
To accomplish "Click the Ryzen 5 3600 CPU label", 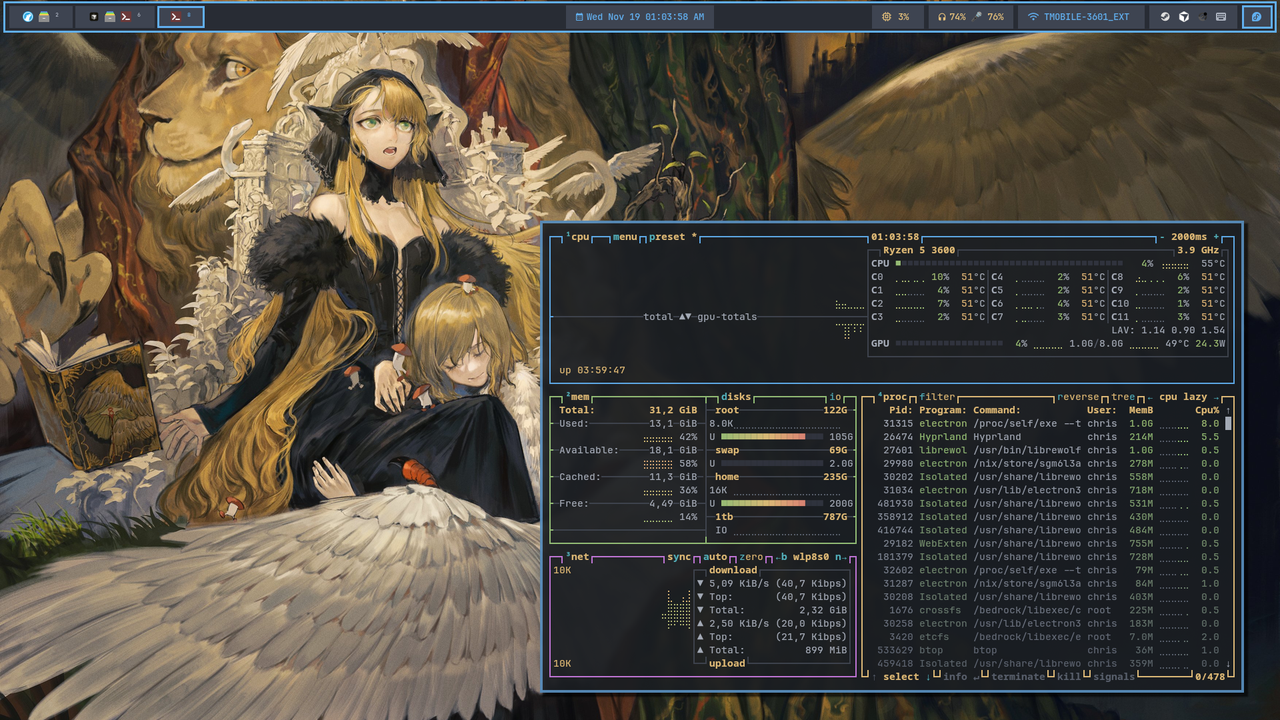I will [921, 250].
